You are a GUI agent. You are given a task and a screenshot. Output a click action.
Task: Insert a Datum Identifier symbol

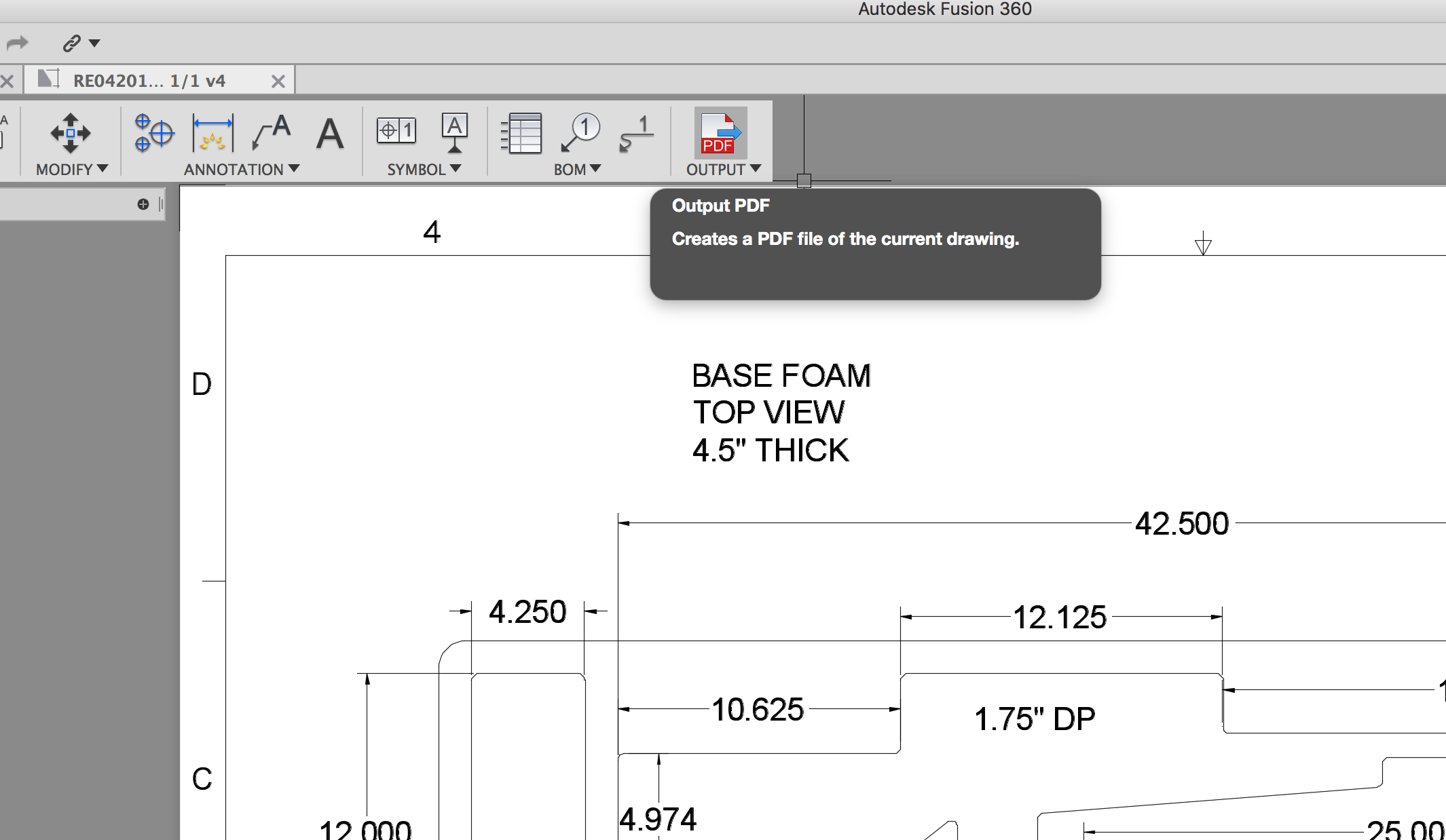(453, 134)
